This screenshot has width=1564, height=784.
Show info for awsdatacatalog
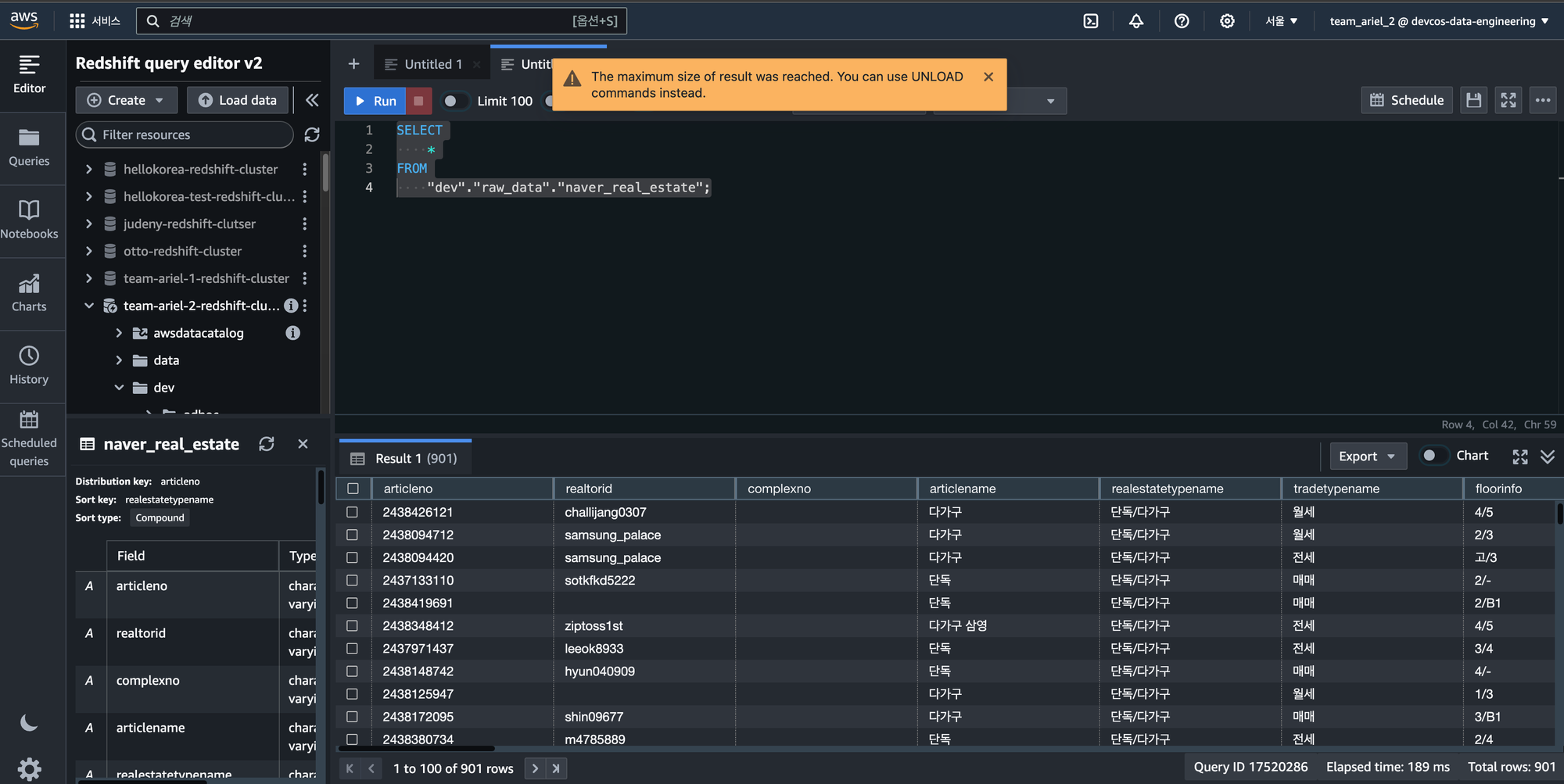(292, 333)
